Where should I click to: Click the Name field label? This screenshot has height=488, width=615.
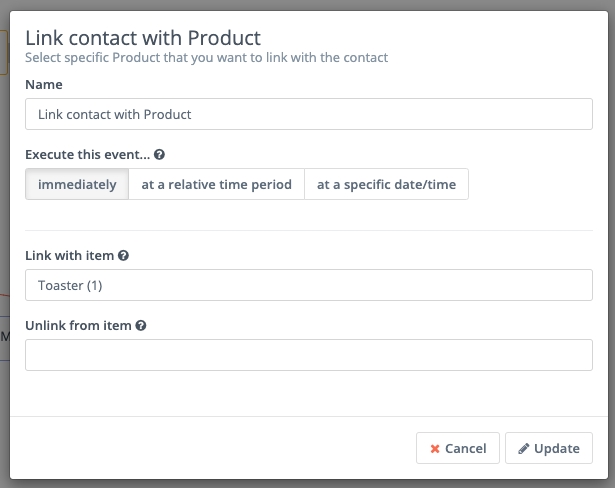point(44,85)
